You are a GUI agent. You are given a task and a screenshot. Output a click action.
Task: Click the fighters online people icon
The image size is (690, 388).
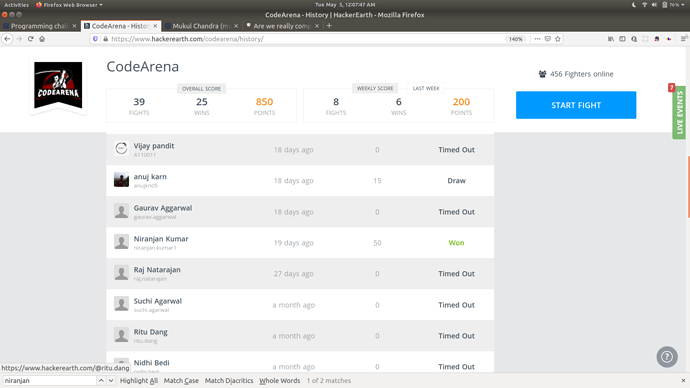point(542,74)
